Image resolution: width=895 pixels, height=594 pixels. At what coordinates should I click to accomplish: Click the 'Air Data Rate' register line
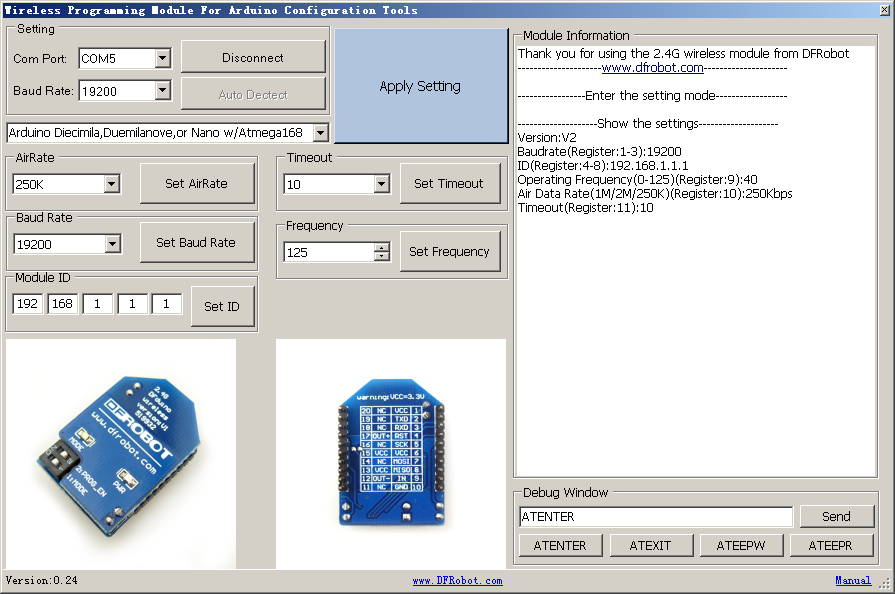(655, 193)
